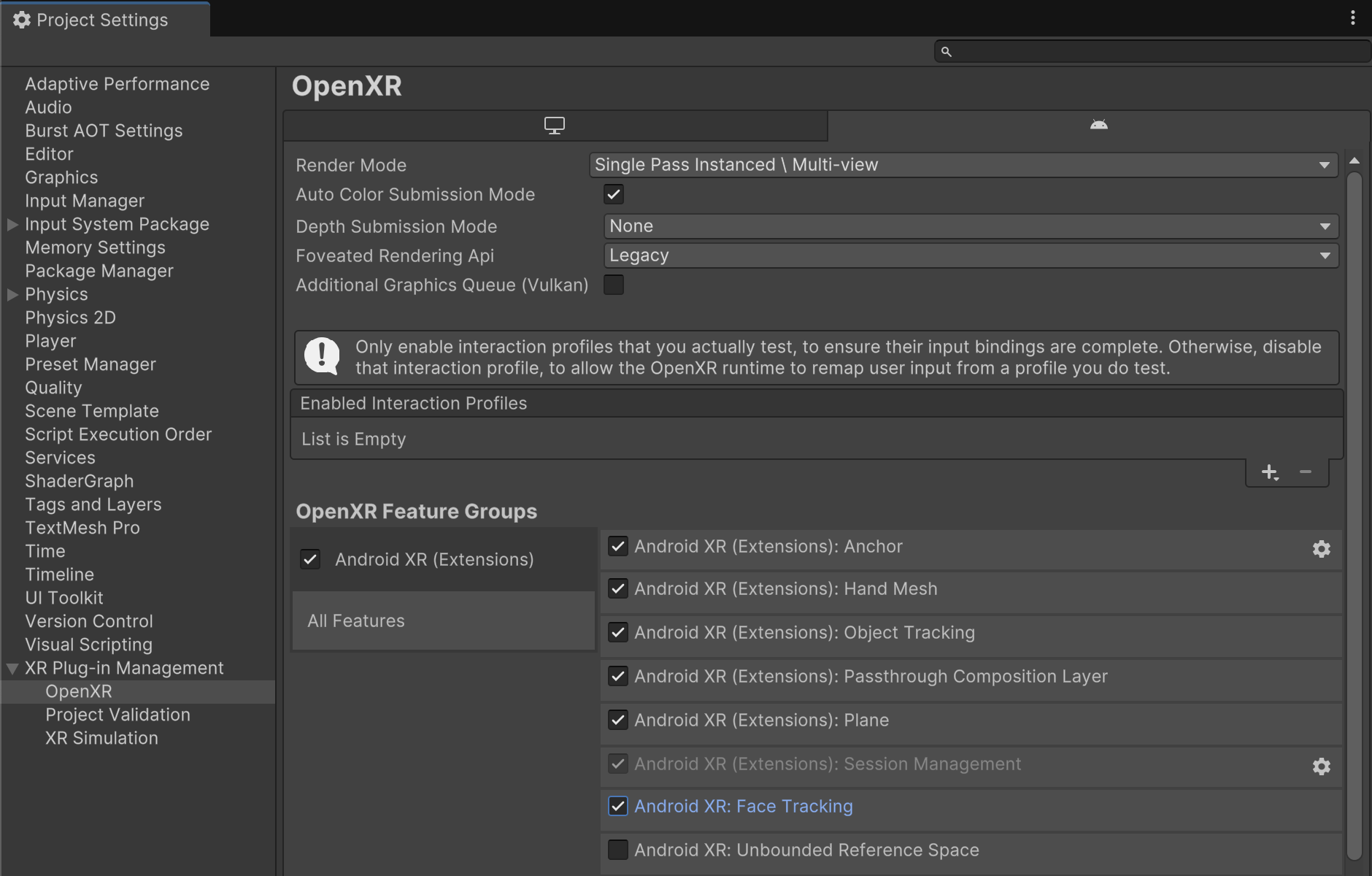Remove interaction profile with minus button

pos(1306,472)
